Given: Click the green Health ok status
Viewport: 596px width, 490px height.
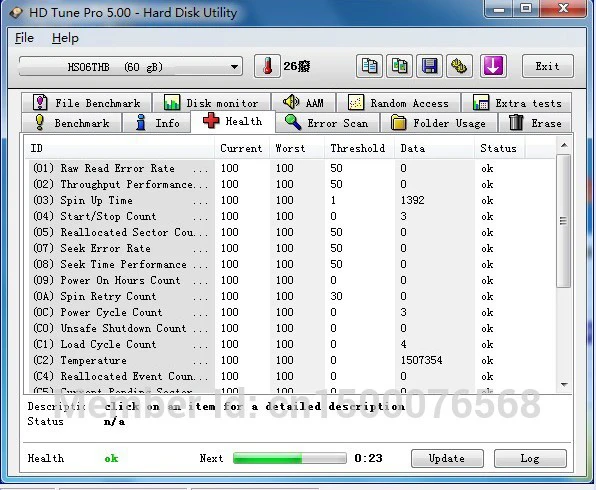Looking at the screenshot, I should [111, 458].
